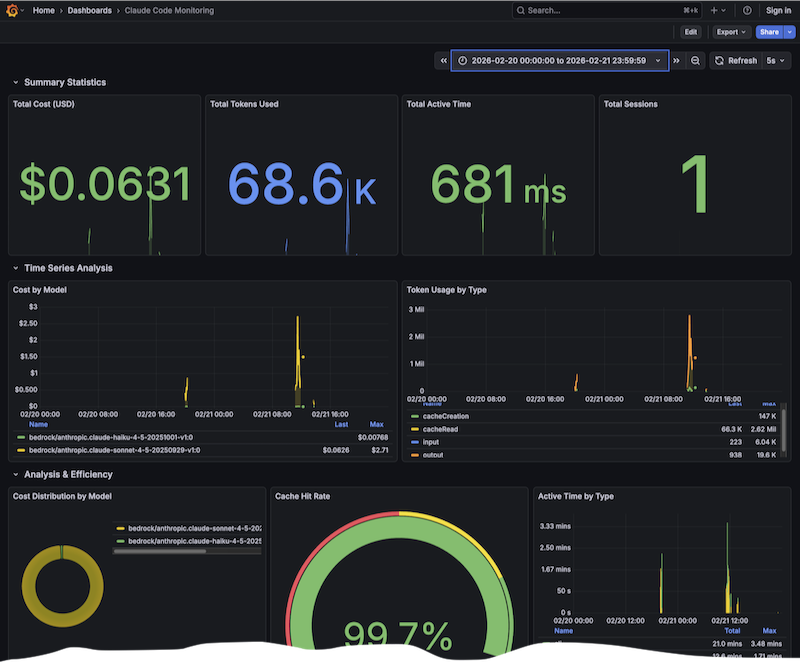Toggle cacheRead series in token legend
This screenshot has width=800, height=662.
click(x=441, y=428)
